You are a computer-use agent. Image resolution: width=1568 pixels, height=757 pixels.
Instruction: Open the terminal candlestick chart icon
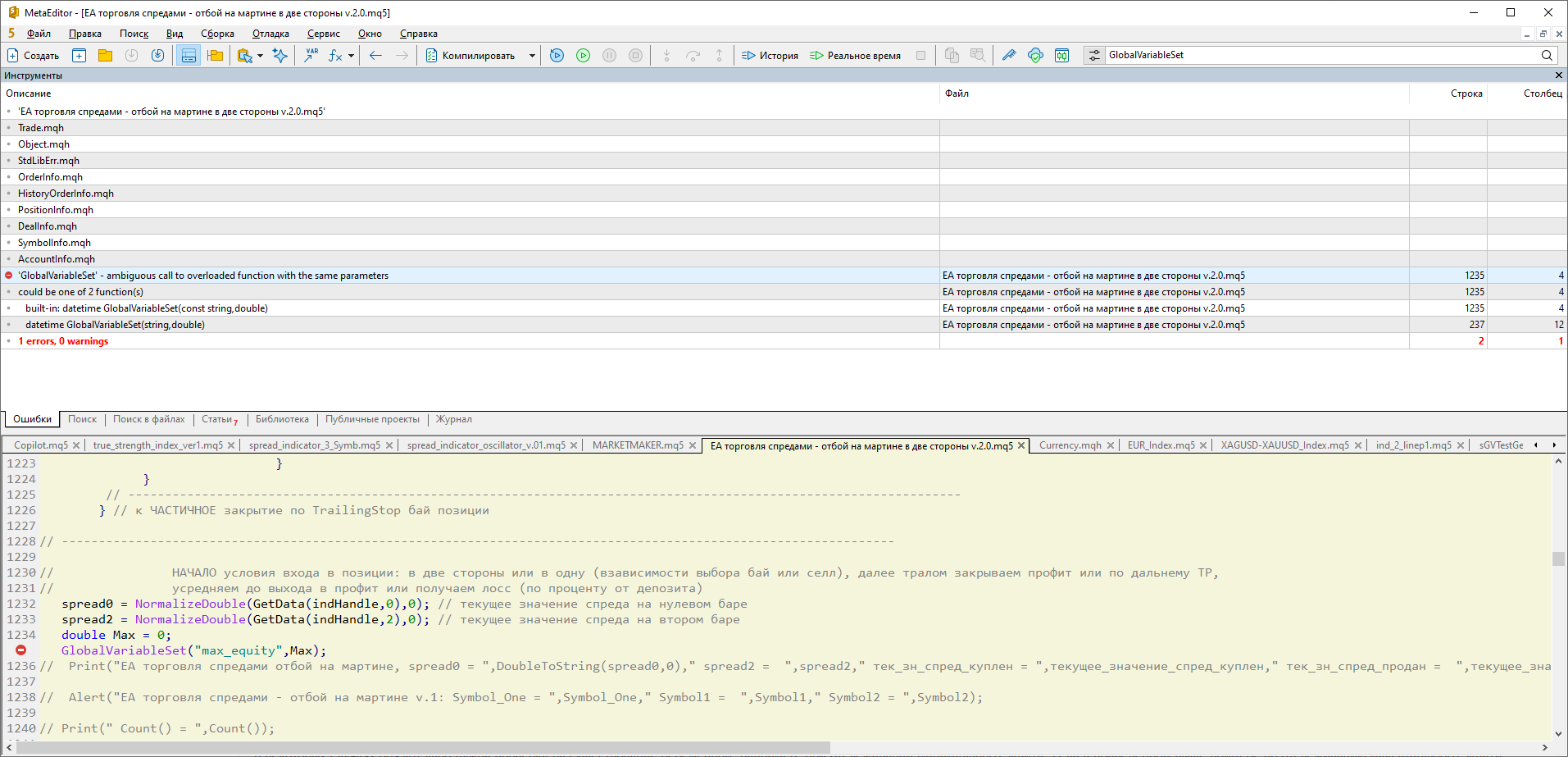pos(1061,55)
